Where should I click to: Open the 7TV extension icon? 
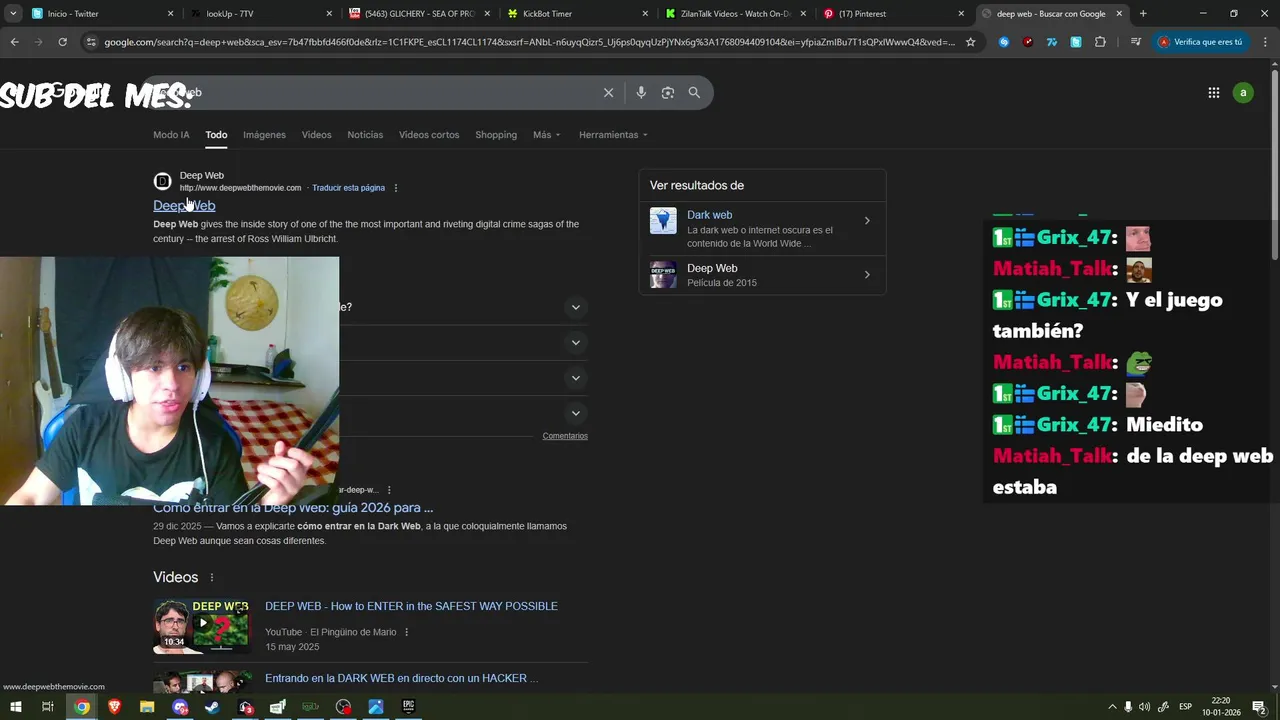pyautogui.click(x=1052, y=42)
